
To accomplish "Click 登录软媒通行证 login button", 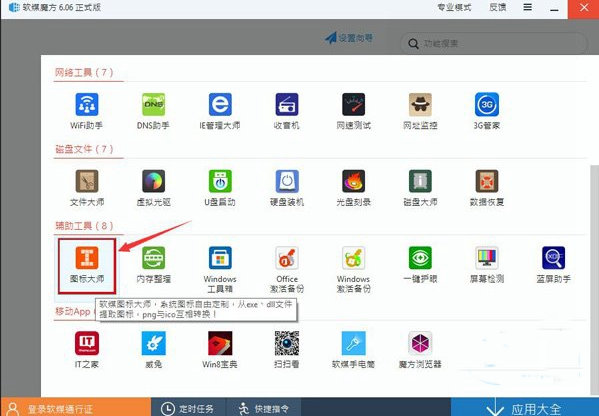I will (76, 407).
